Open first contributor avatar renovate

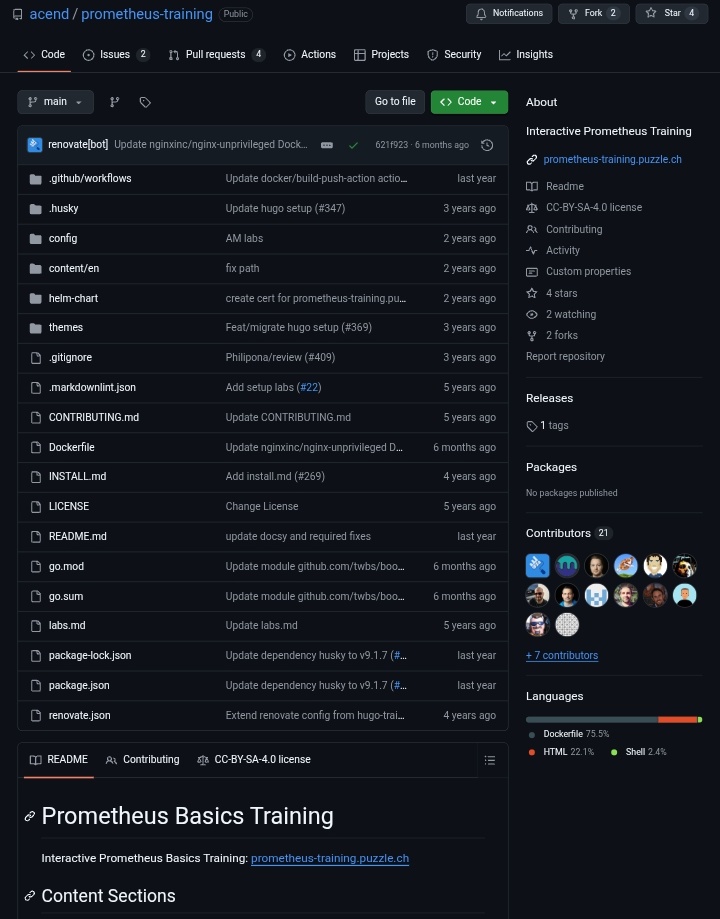[537, 566]
